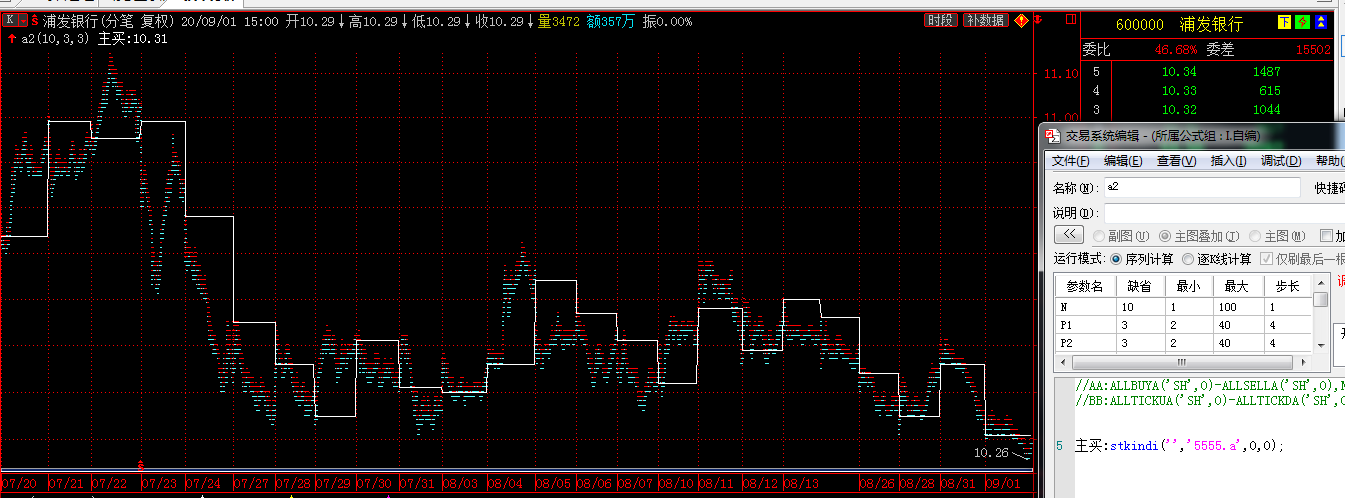This screenshot has height=498, width=1345.
Task: Click the 最小 column header
Action: point(1188,286)
